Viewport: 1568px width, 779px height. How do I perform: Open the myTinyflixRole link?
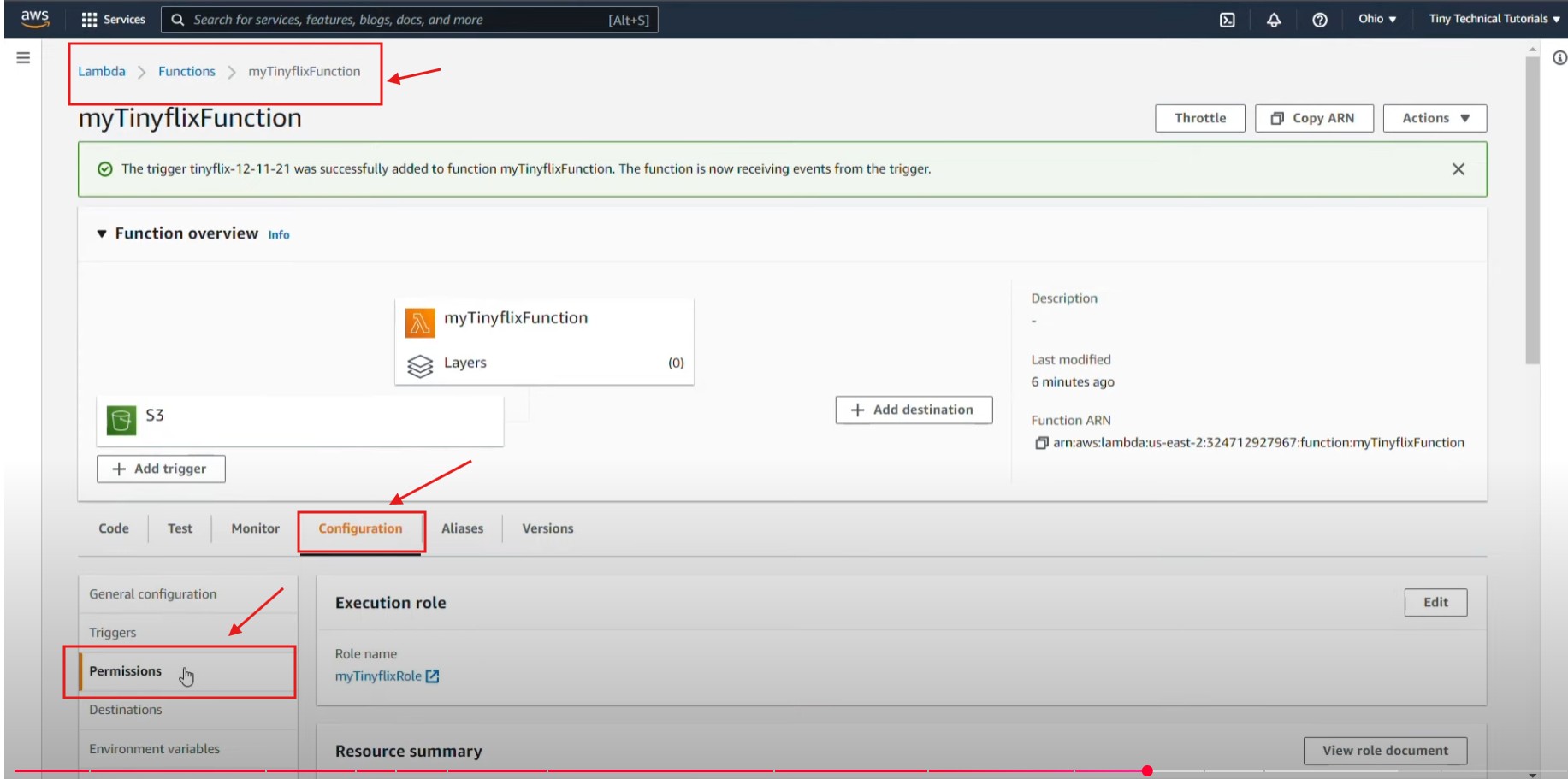point(378,676)
